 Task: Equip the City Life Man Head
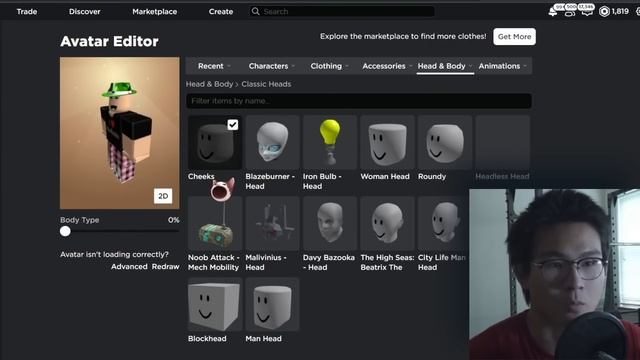(x=444, y=223)
